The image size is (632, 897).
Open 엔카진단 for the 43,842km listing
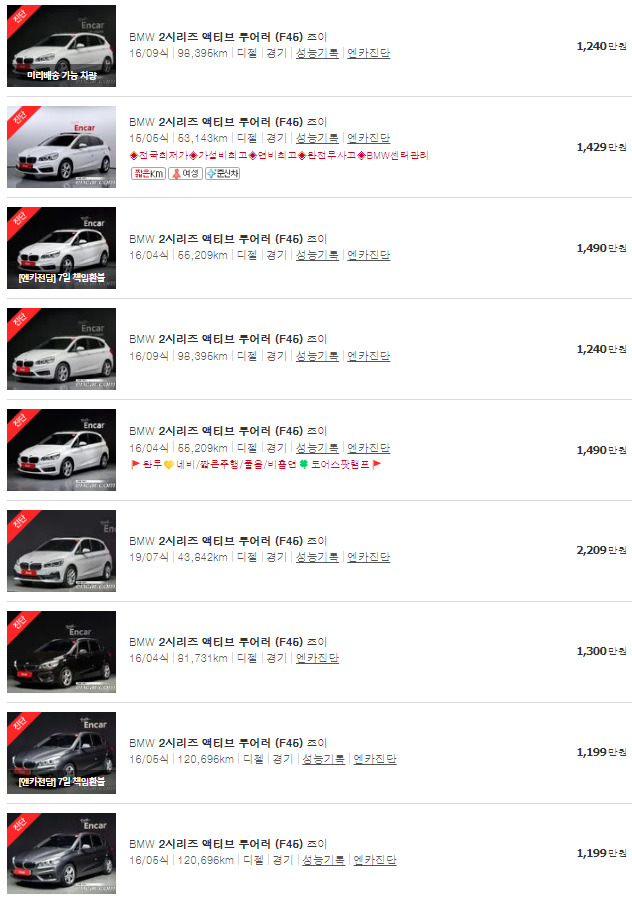pyautogui.click(x=368, y=557)
